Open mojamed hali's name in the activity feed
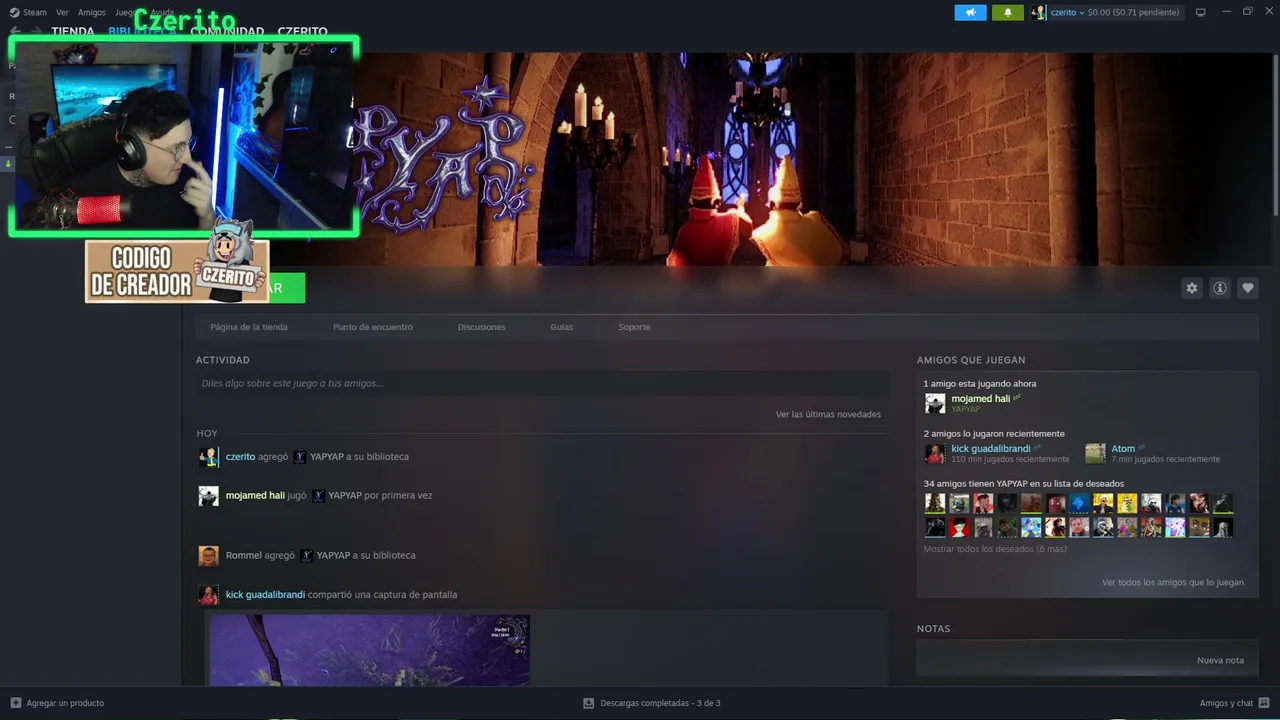 click(x=255, y=495)
